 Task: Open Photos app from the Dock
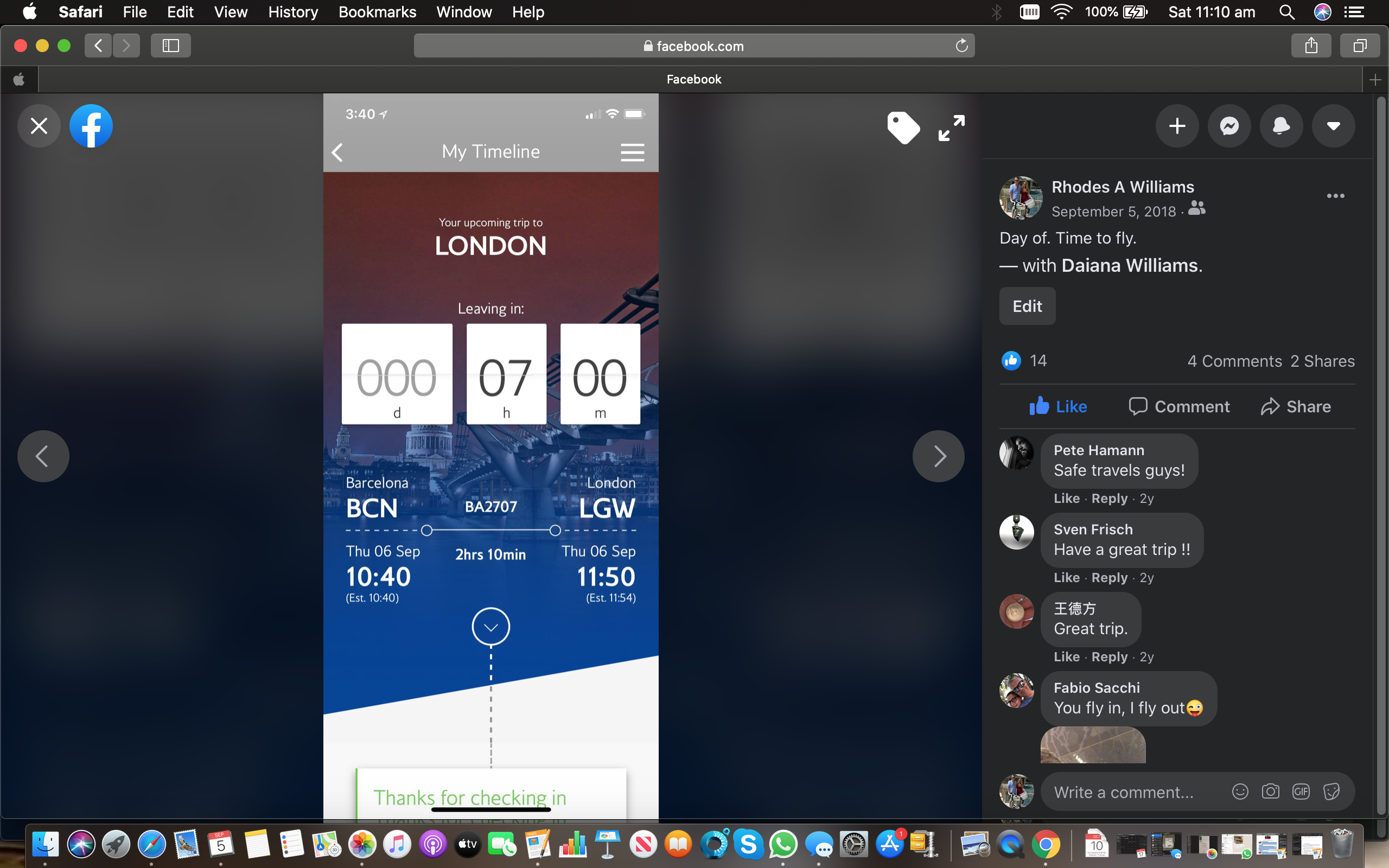(x=362, y=845)
